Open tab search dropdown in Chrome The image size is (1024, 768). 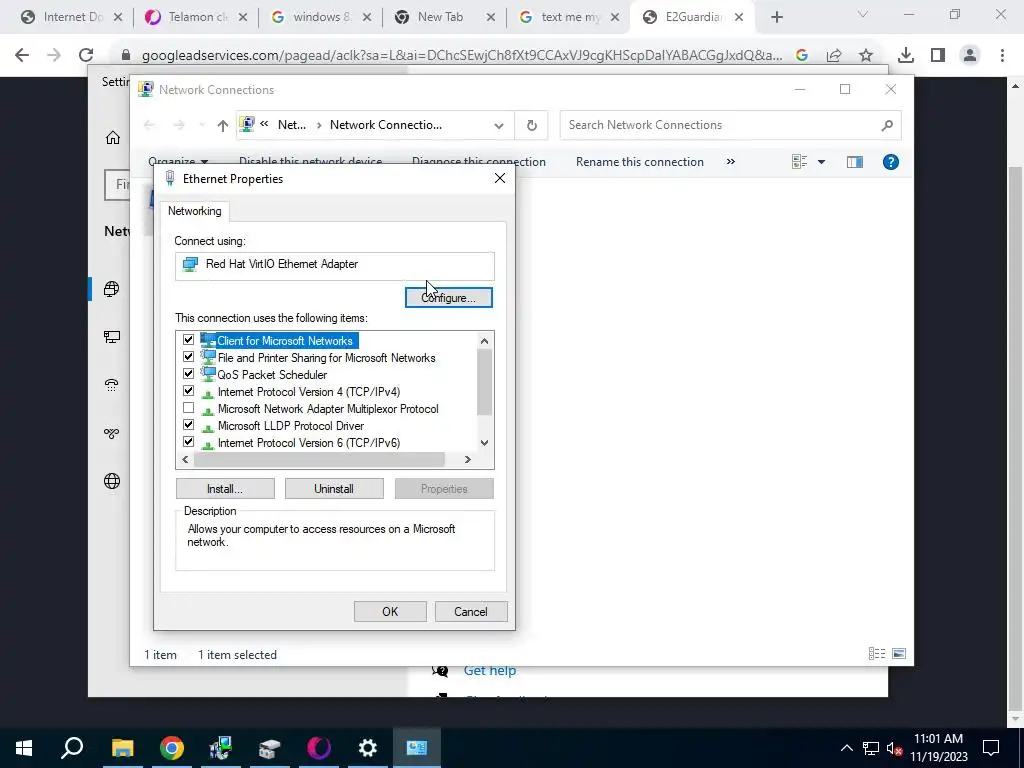tap(863, 14)
